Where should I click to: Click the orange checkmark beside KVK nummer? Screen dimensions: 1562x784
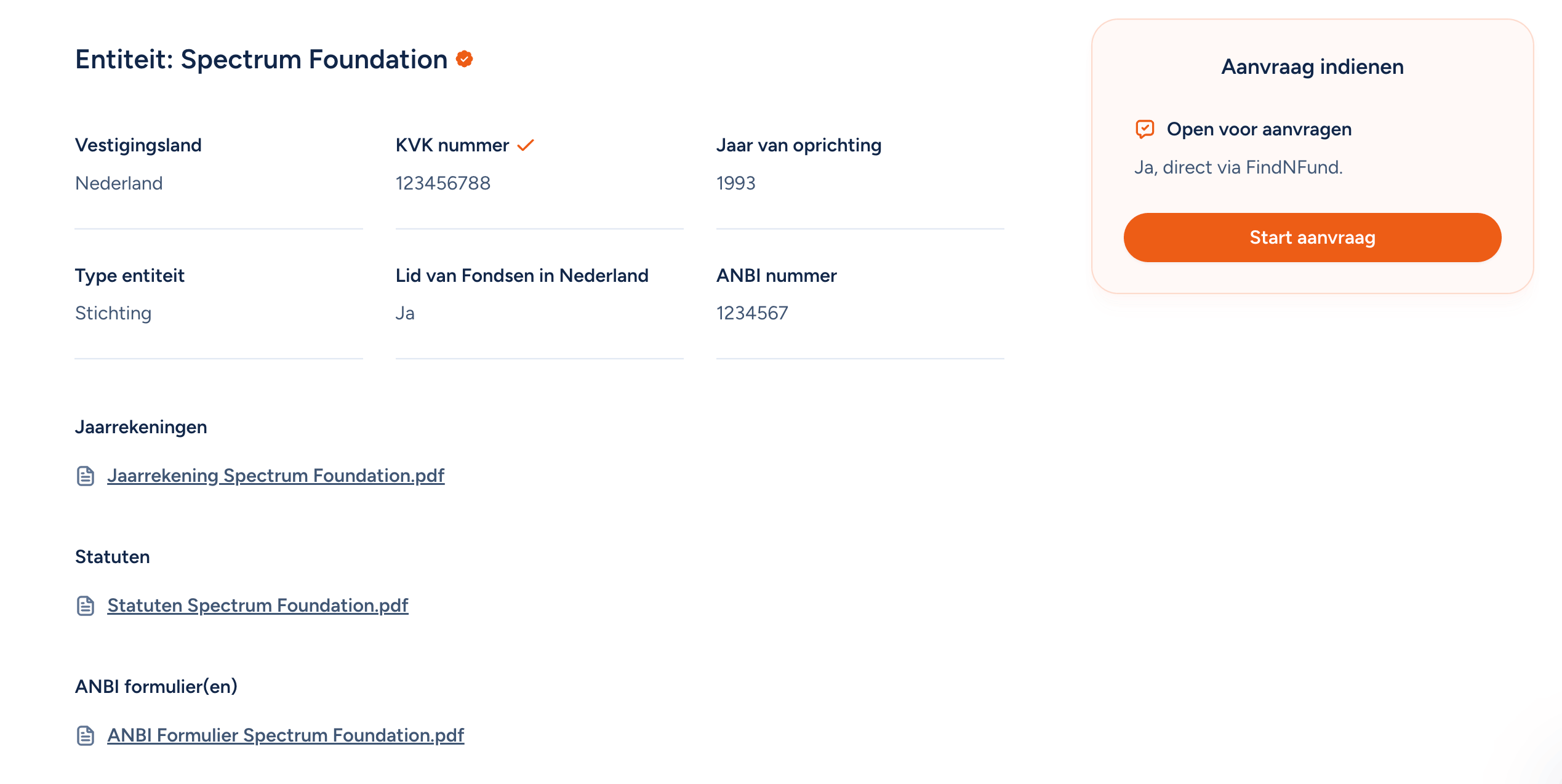pyautogui.click(x=525, y=145)
